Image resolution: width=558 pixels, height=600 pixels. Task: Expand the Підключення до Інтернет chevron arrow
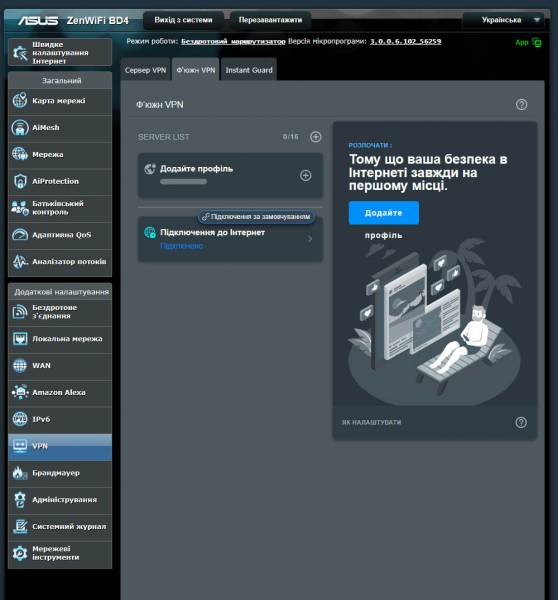click(x=310, y=239)
